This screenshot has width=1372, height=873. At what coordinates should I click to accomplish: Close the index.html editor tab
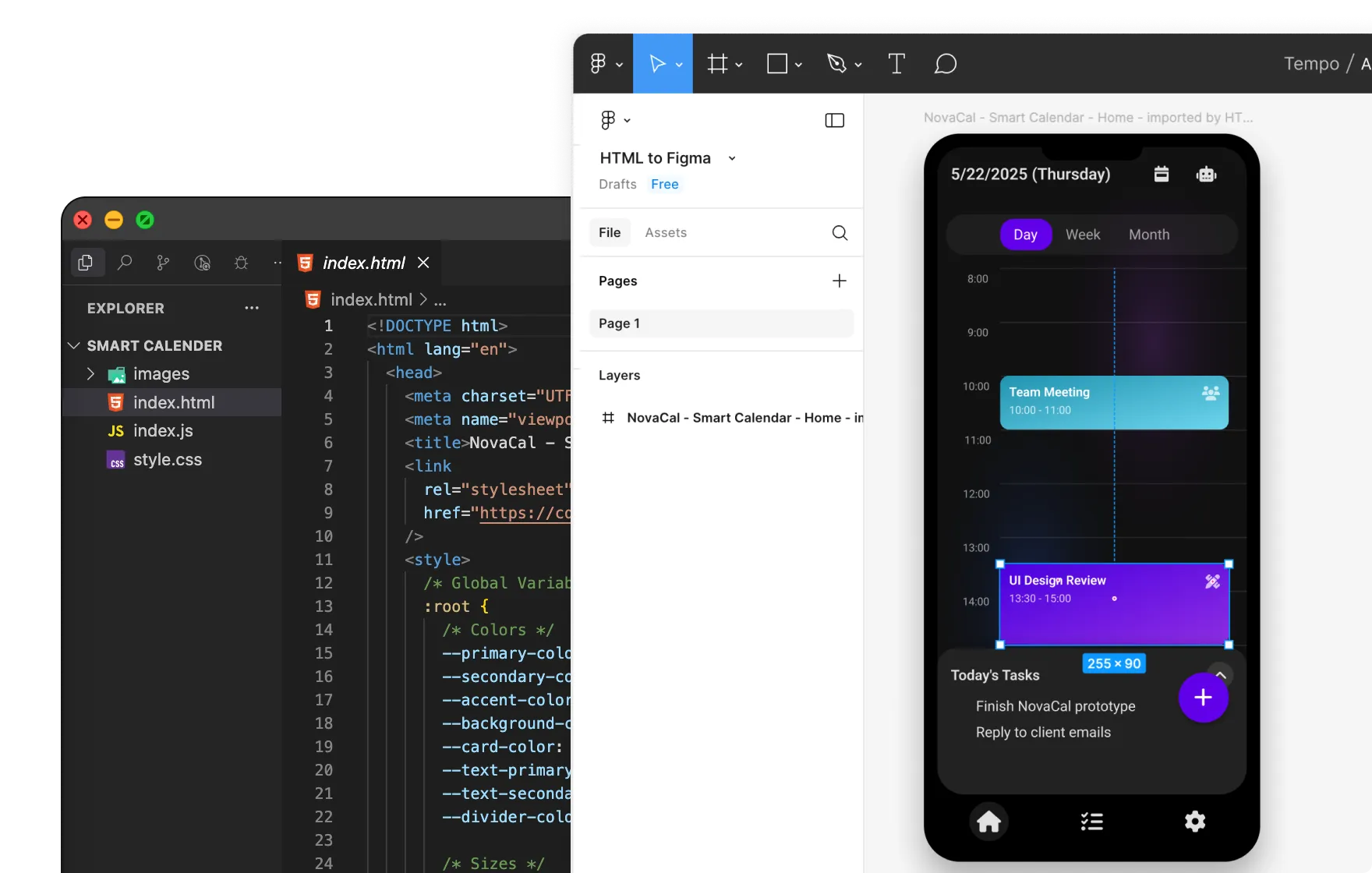pyautogui.click(x=423, y=263)
